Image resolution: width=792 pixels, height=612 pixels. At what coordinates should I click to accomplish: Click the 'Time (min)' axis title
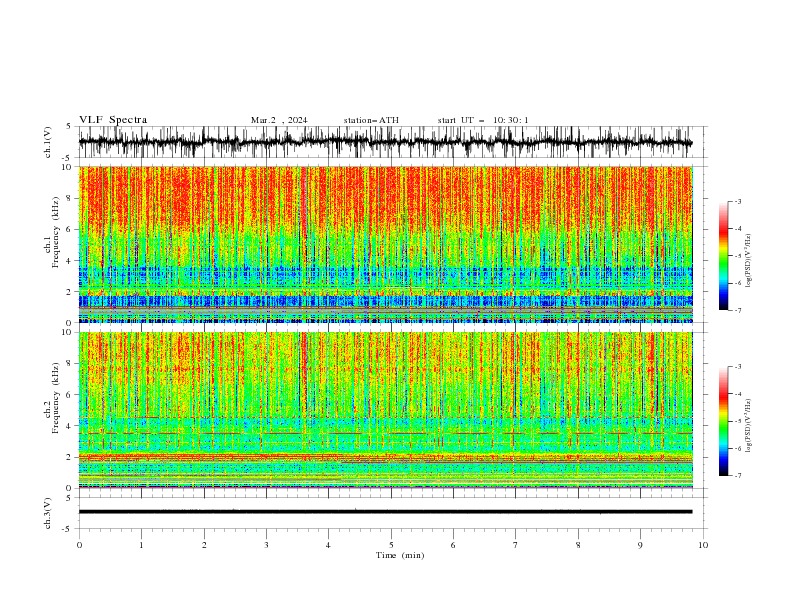pos(400,555)
